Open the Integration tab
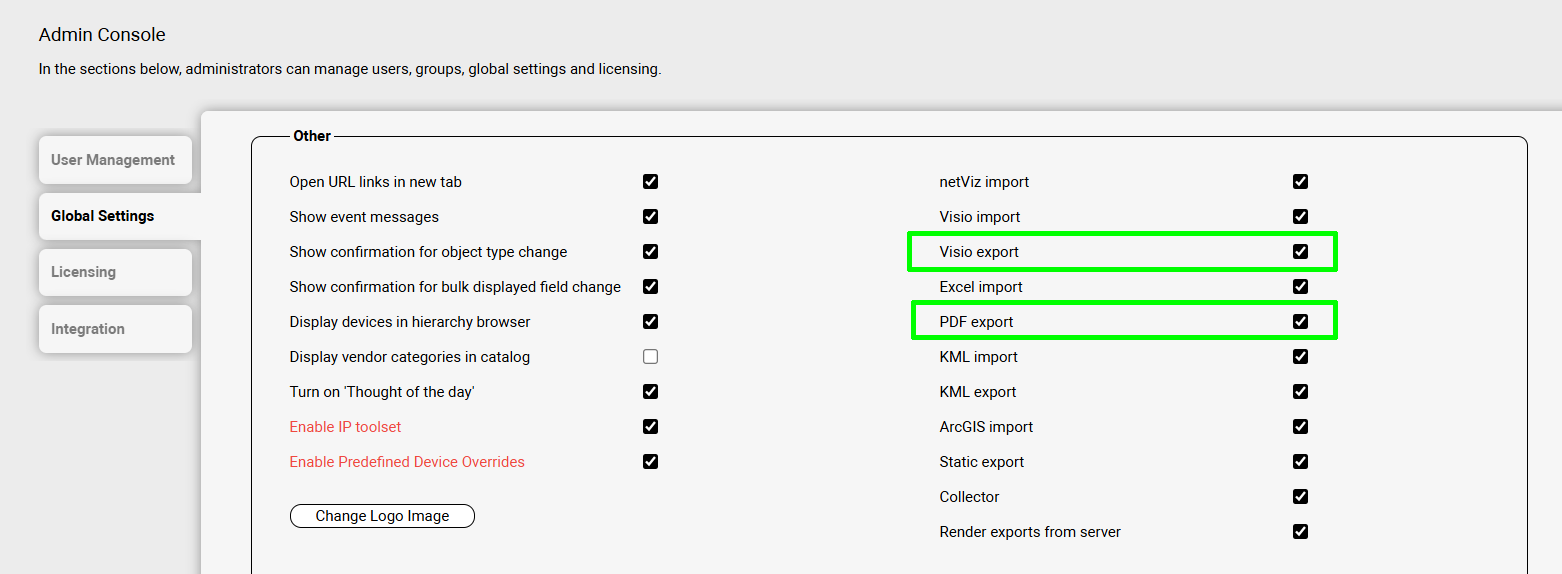 tap(88, 329)
